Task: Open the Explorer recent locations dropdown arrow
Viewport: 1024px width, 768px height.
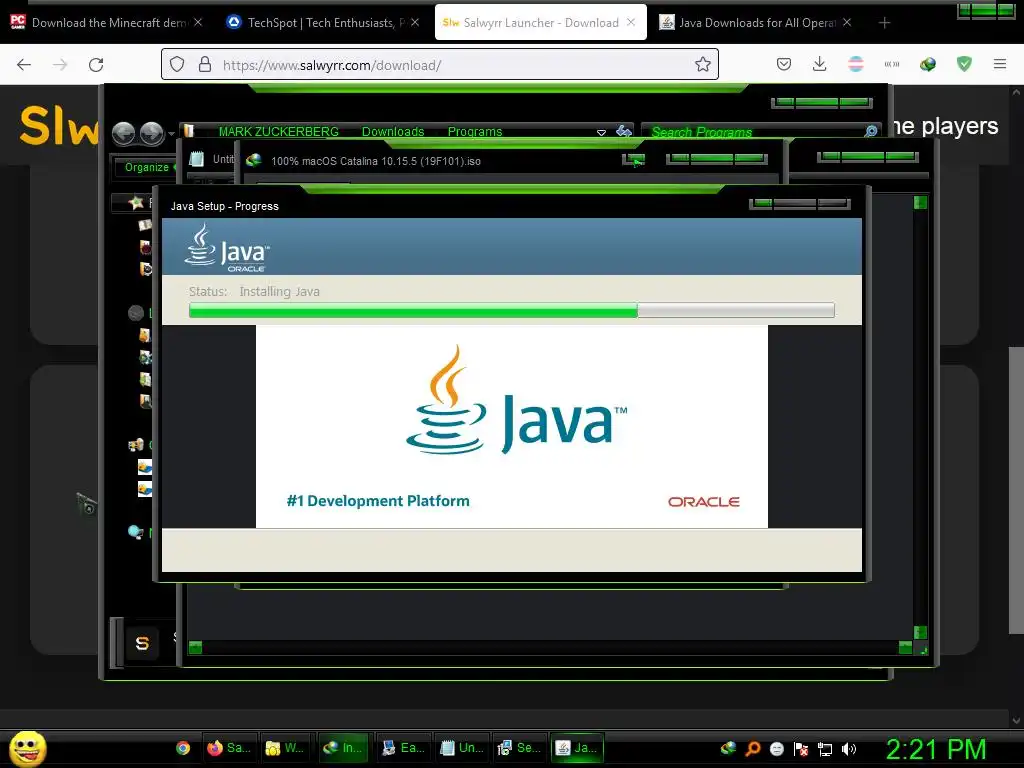Action: coord(171,134)
